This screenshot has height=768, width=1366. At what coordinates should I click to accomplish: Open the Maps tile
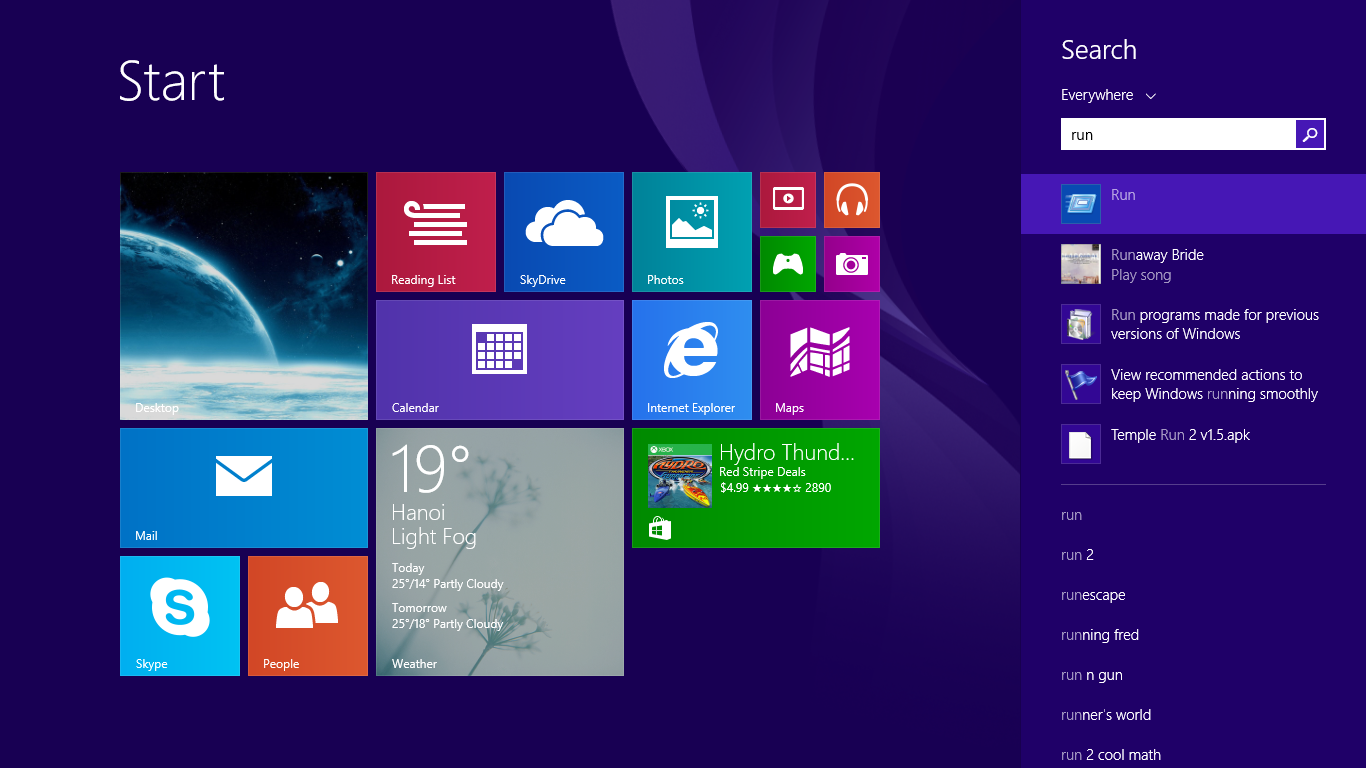coord(820,360)
